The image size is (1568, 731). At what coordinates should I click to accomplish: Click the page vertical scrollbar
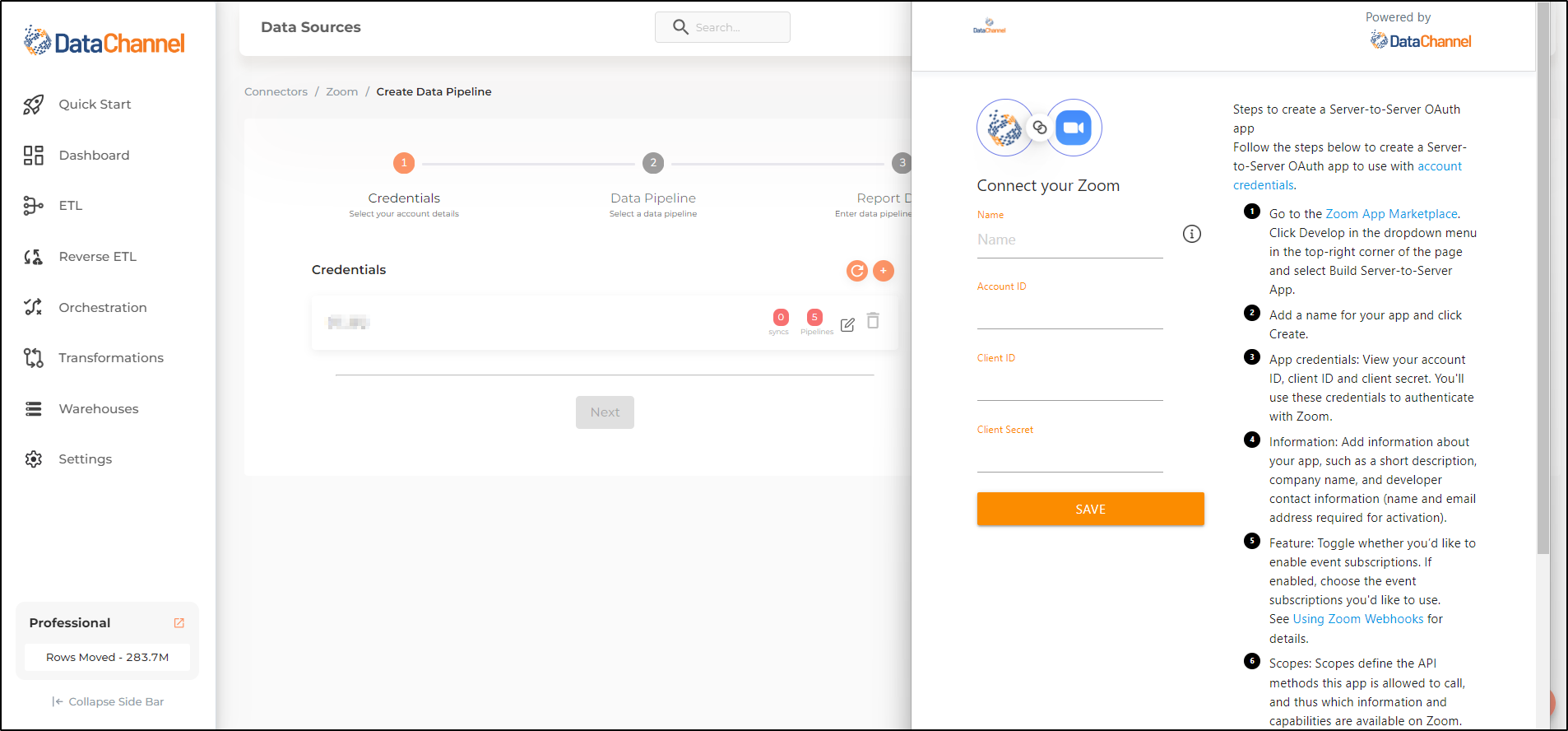(1543, 277)
